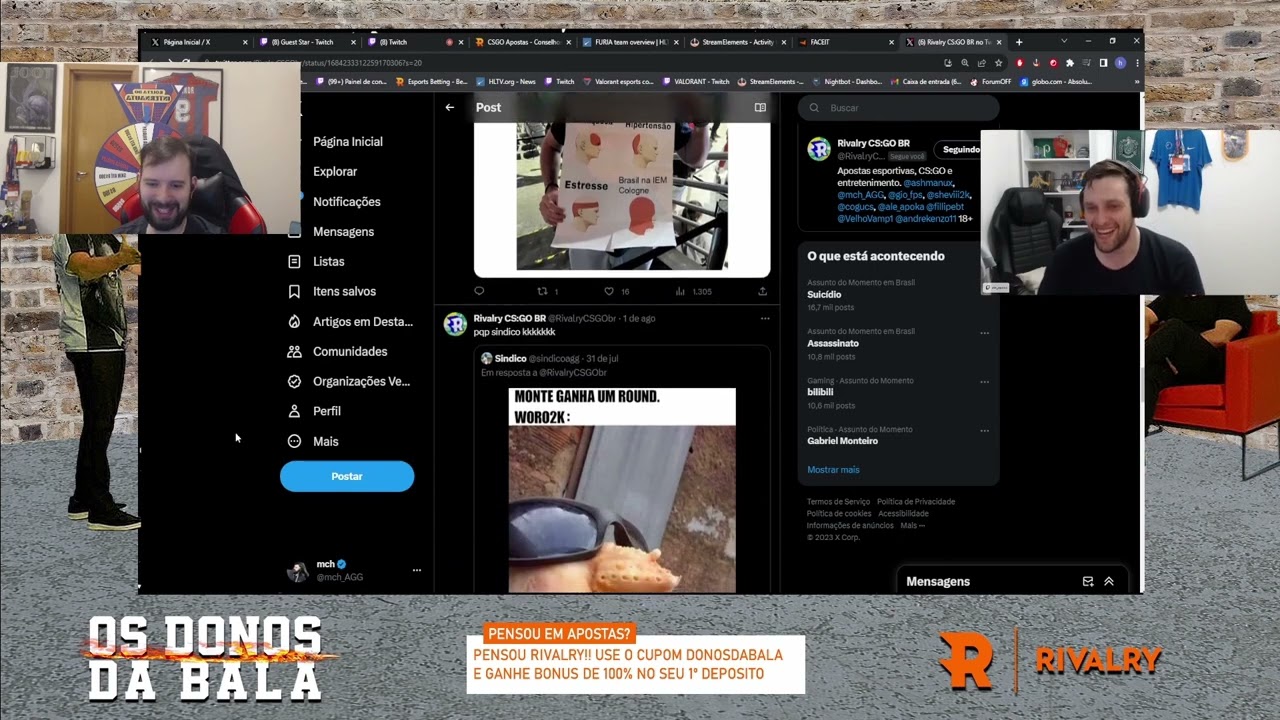Open the 'MONTE GANHA UM ROUND' meme image
Viewport: 1280px width, 720px height.
pos(622,490)
